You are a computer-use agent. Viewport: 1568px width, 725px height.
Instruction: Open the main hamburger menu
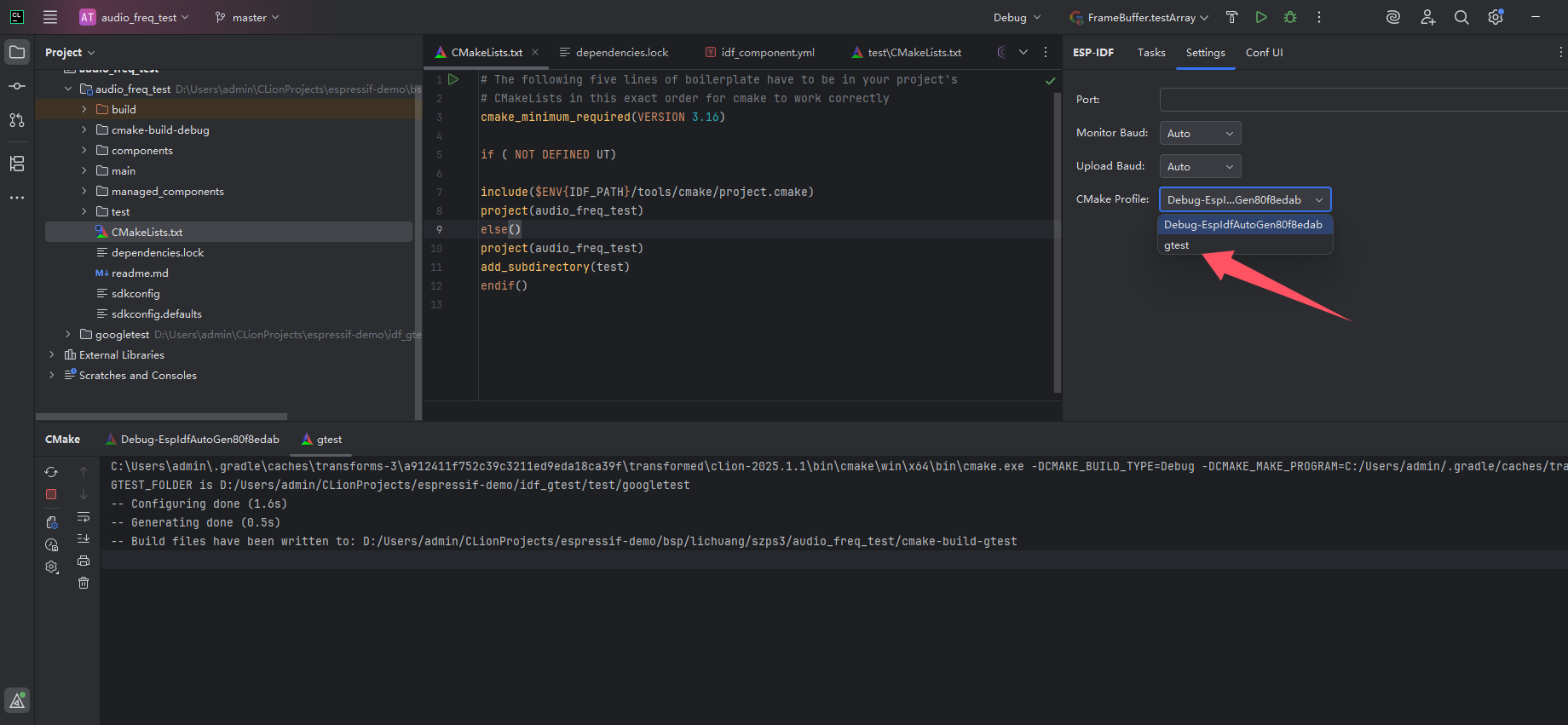(50, 17)
